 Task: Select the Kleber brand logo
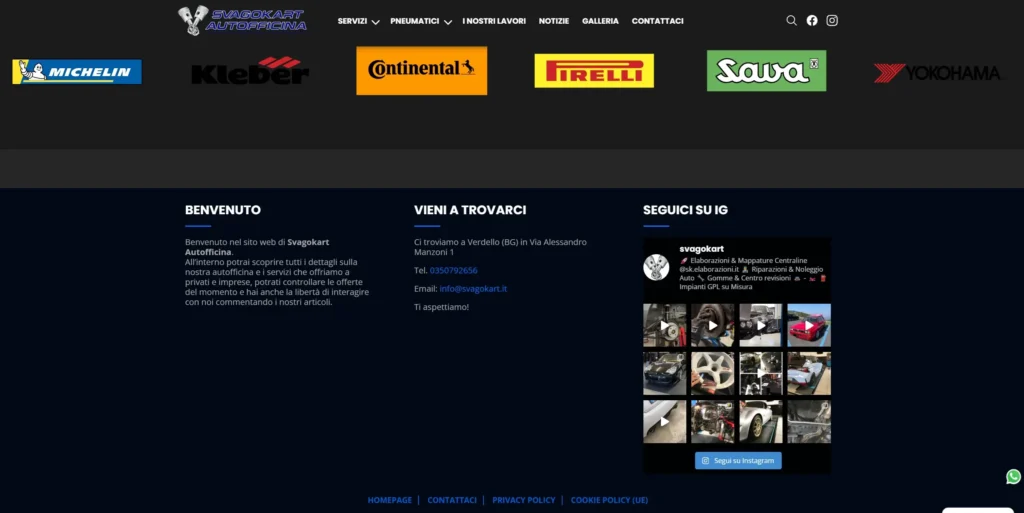250,70
